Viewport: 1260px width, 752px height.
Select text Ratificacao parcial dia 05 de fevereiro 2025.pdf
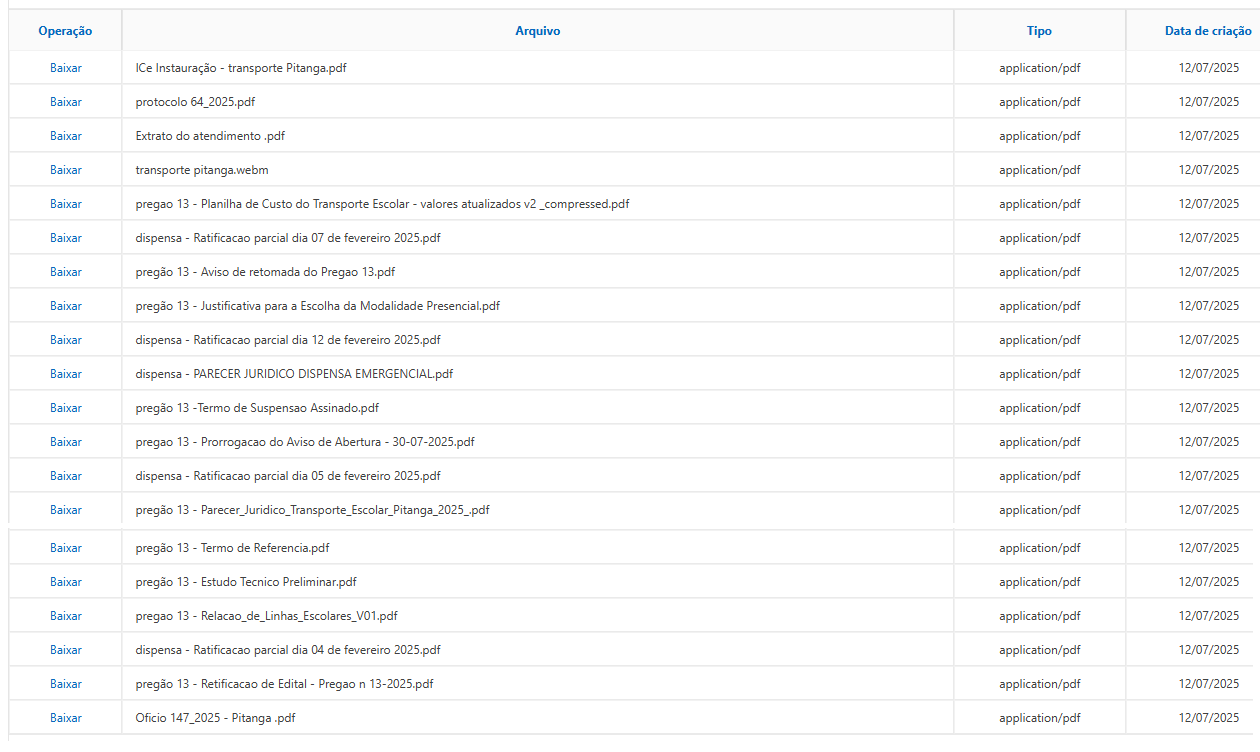317,476
